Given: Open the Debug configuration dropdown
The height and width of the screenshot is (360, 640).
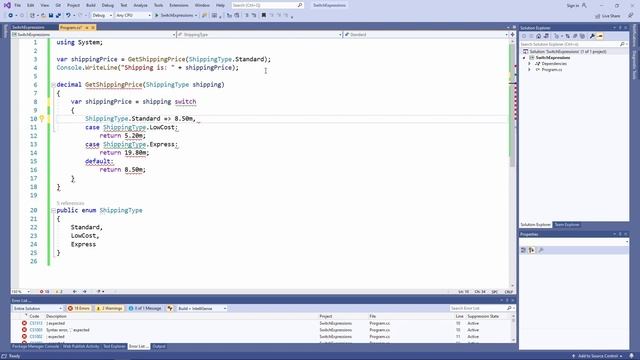Looking at the screenshot, I should (102, 16).
